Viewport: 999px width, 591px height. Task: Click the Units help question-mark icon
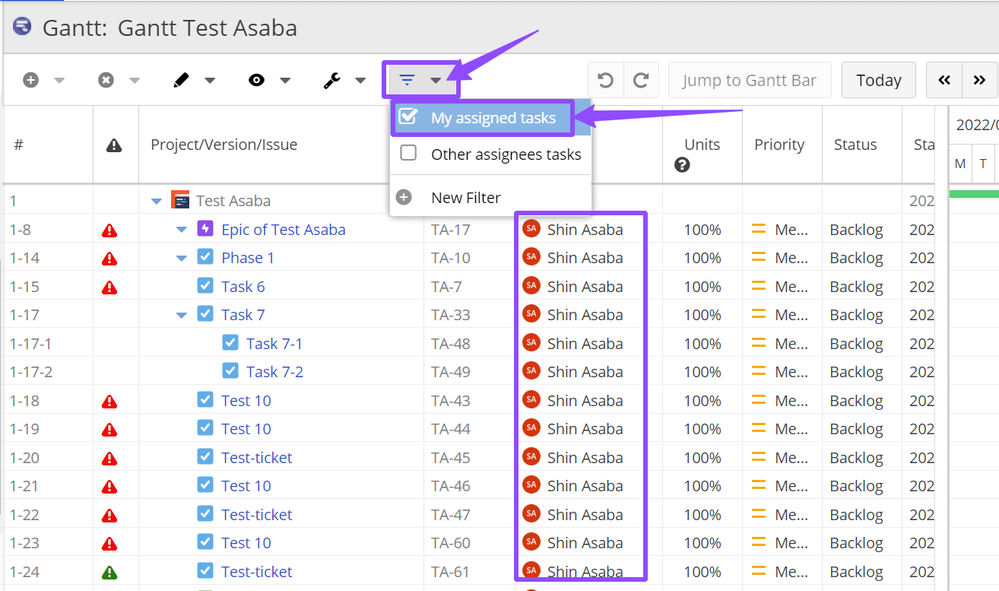coord(682,166)
